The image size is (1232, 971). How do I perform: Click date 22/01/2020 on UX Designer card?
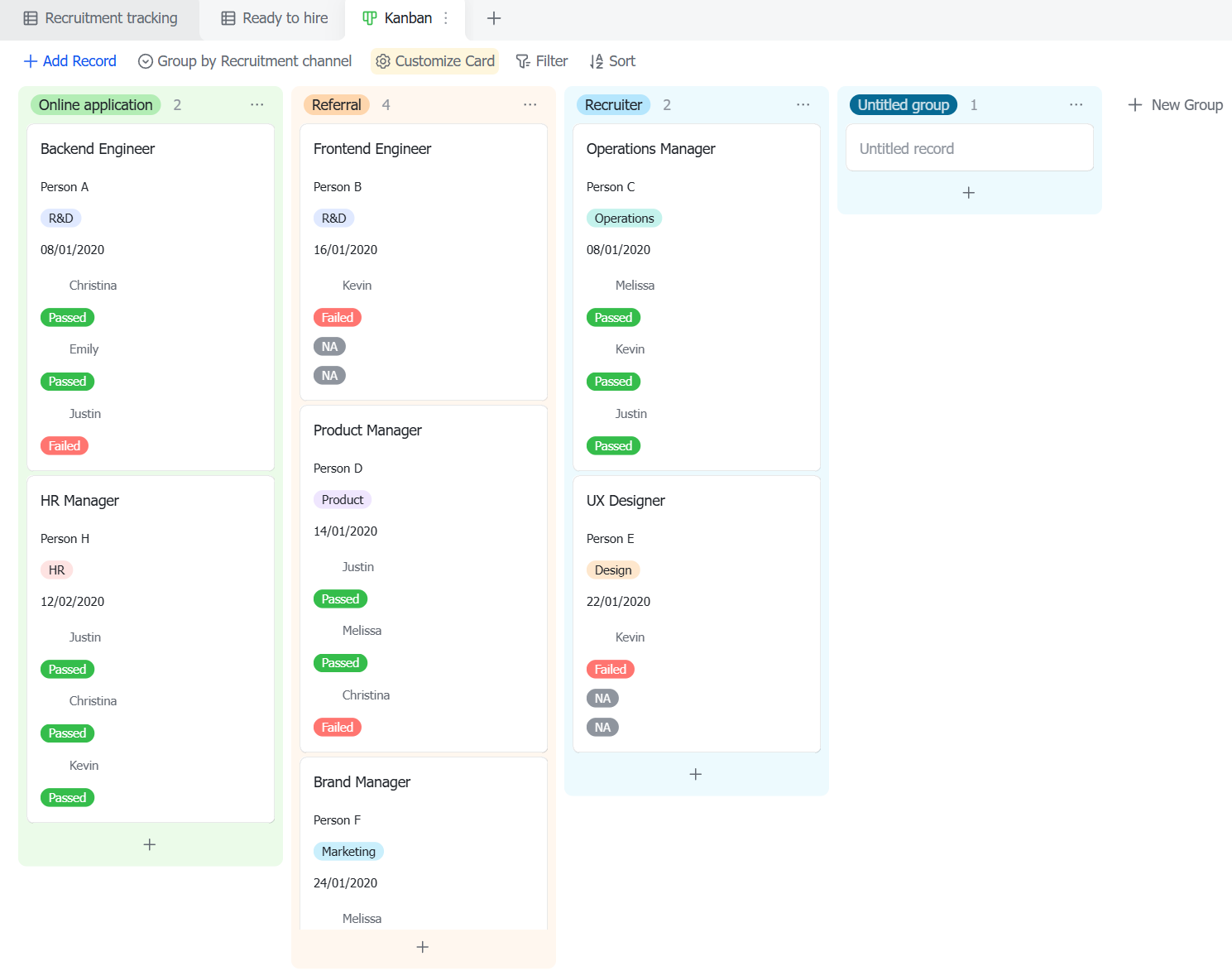click(618, 602)
